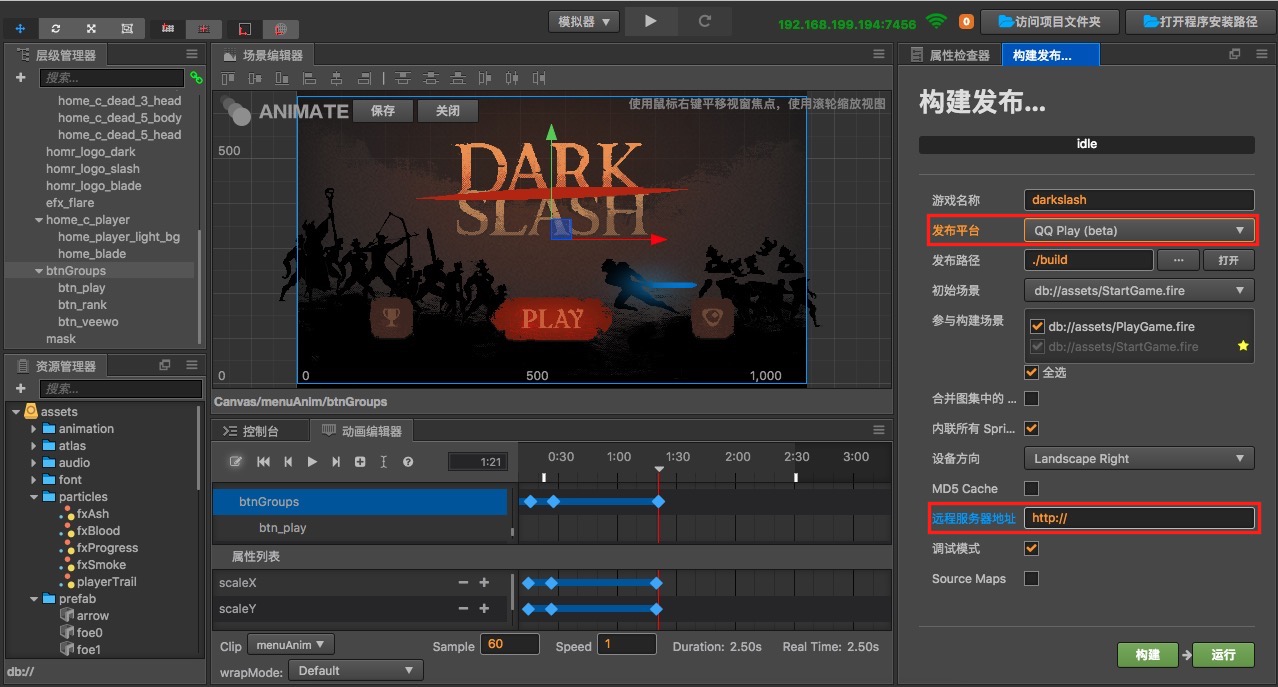
Task: Select the 资源管理器 tab
Action: pyautogui.click(x=56, y=366)
